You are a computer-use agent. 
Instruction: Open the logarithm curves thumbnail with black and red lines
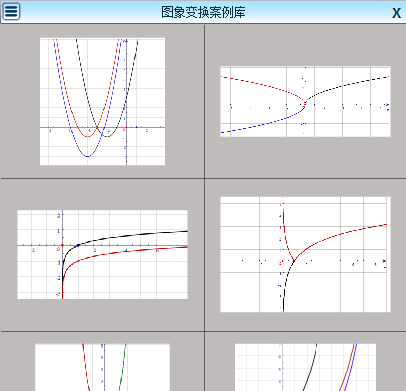pos(102,254)
